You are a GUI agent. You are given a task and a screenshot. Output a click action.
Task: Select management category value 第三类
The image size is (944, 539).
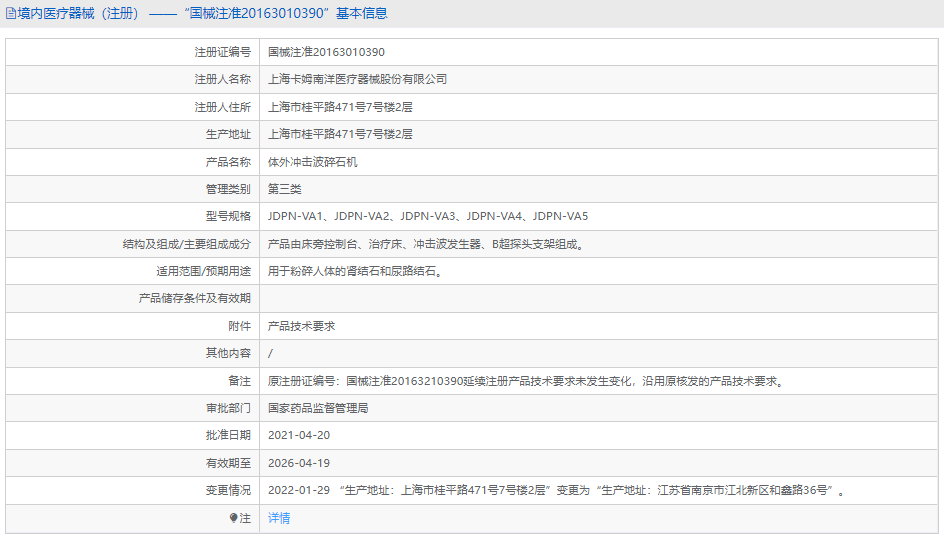284,189
